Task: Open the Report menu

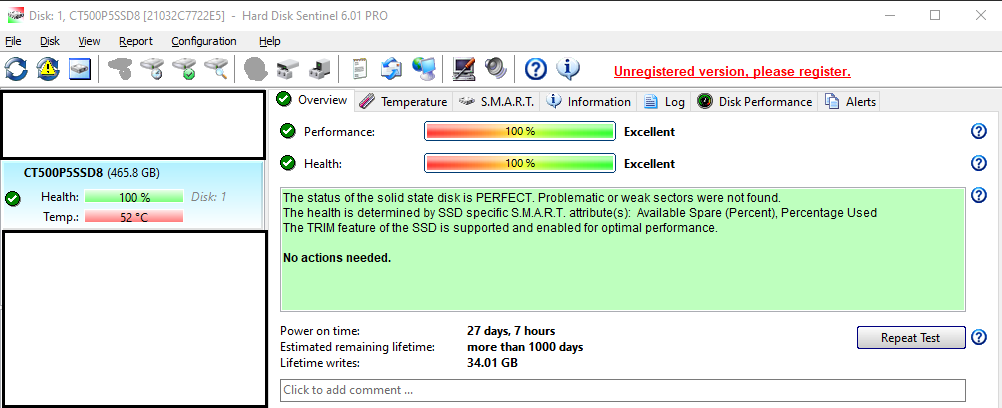Action: tap(136, 41)
